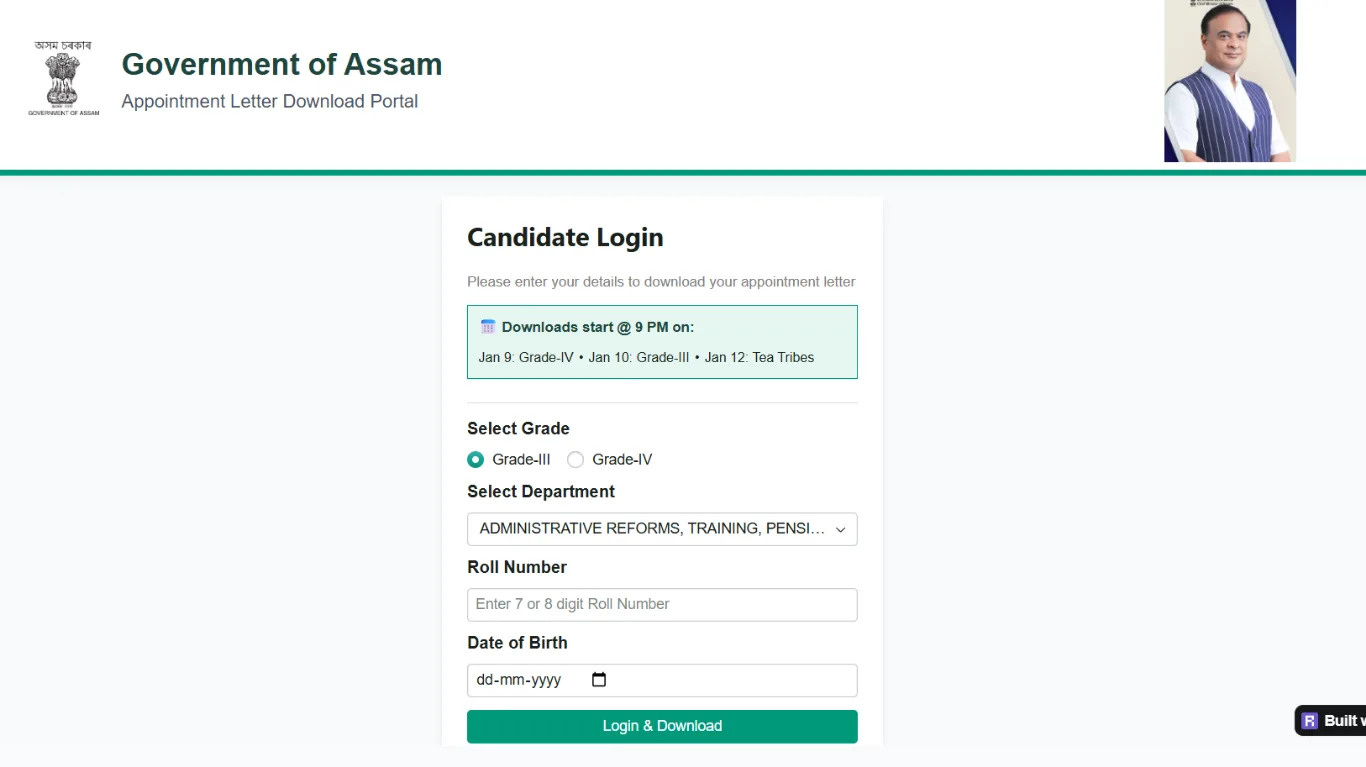Image resolution: width=1366 pixels, height=767 pixels.
Task: Click the Grade-III option circle indicator
Action: click(475, 459)
